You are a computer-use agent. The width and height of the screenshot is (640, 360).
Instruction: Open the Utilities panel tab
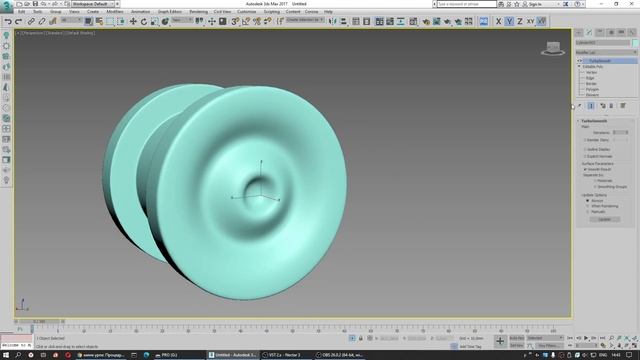(x=632, y=32)
